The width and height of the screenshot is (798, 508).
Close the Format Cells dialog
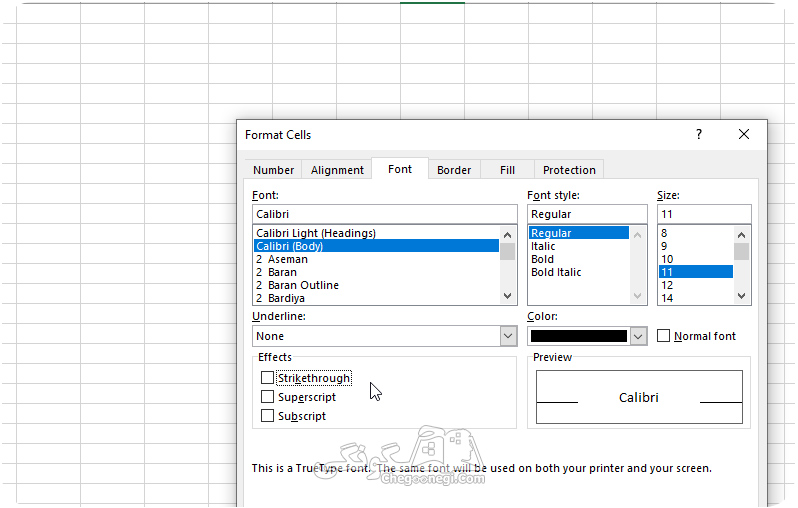point(744,134)
